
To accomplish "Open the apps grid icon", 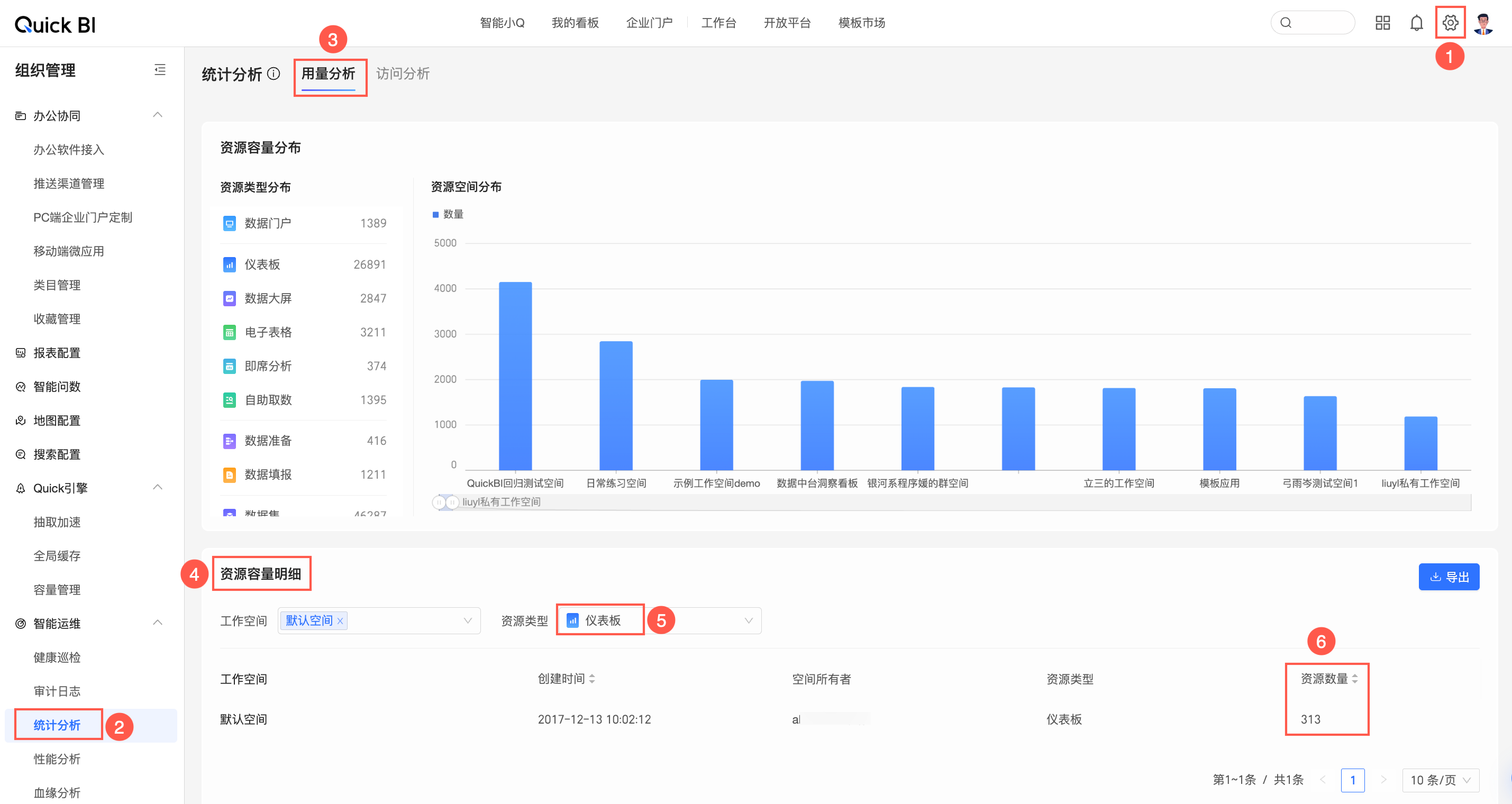I will [1382, 23].
